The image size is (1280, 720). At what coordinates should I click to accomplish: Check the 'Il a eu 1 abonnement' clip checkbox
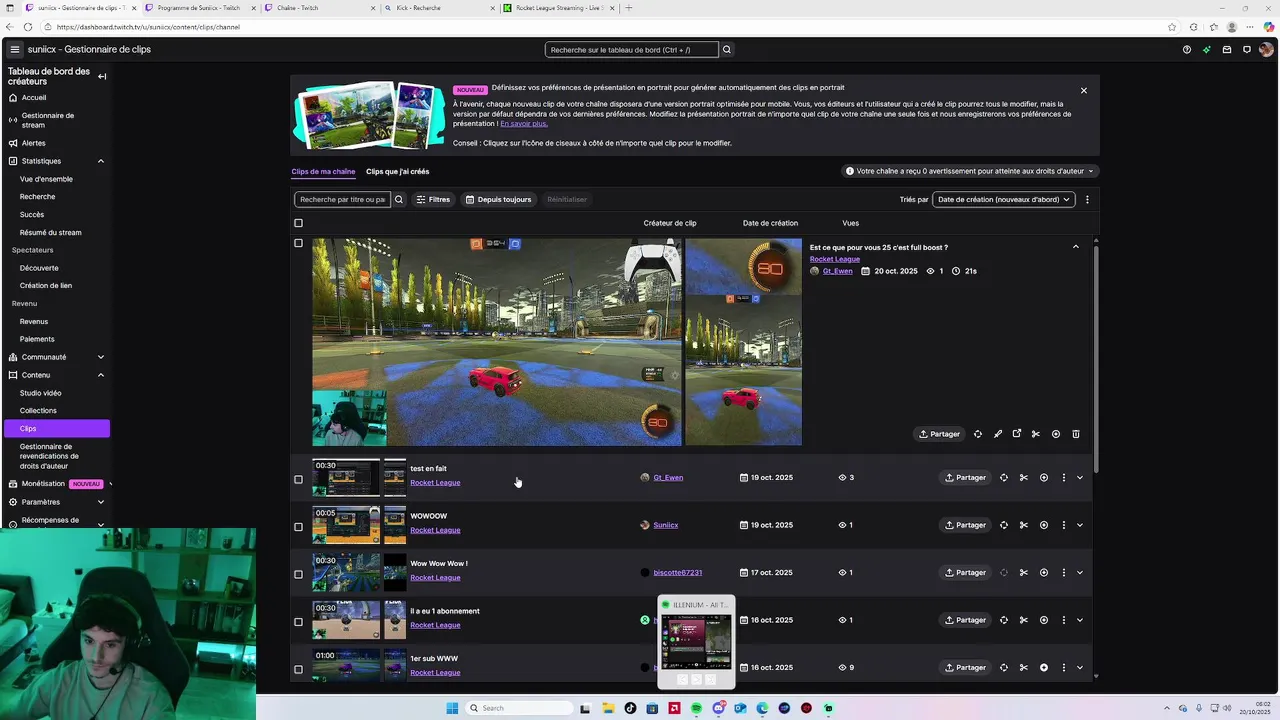point(298,622)
